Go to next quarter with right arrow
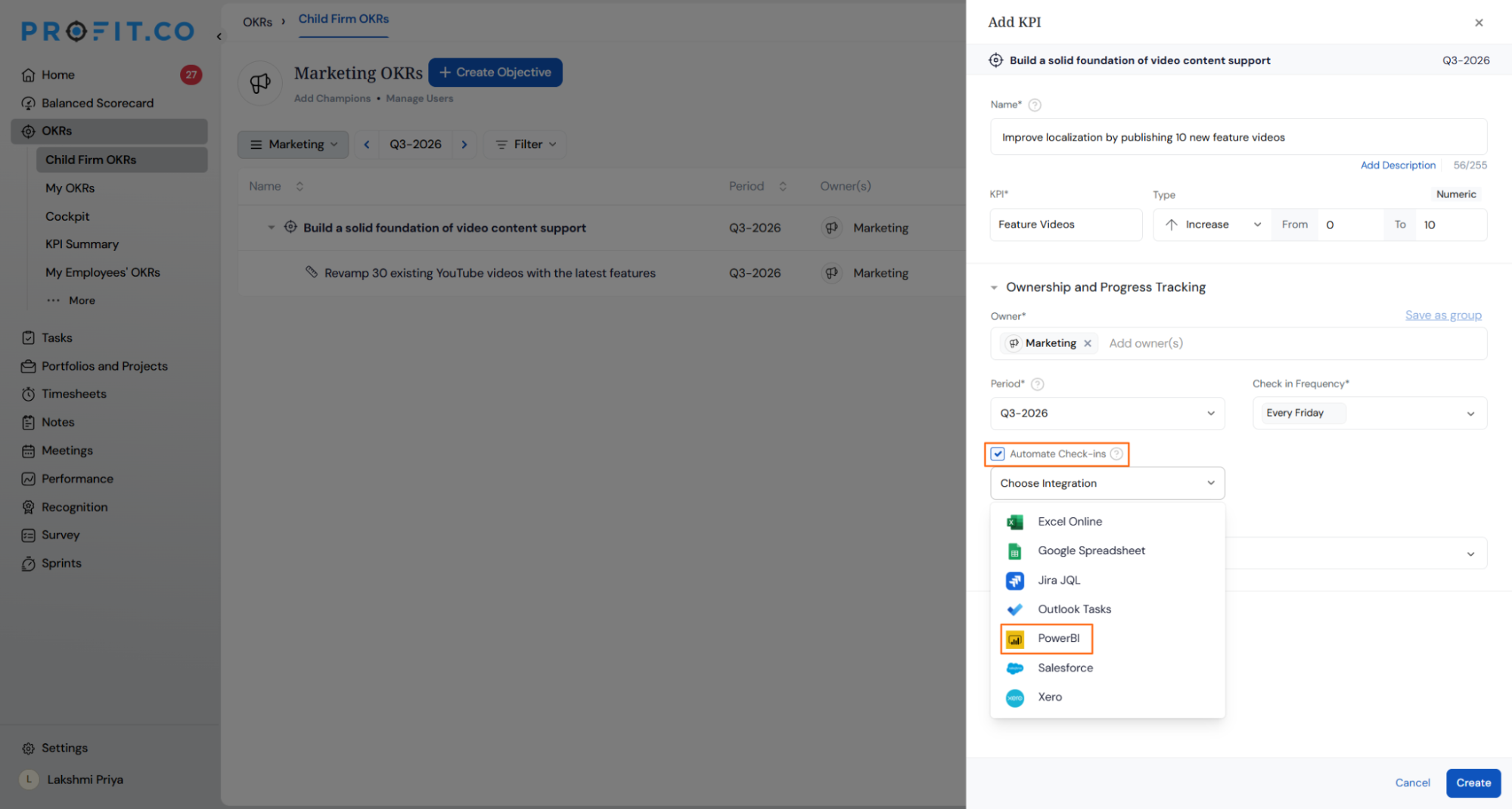 coord(464,144)
